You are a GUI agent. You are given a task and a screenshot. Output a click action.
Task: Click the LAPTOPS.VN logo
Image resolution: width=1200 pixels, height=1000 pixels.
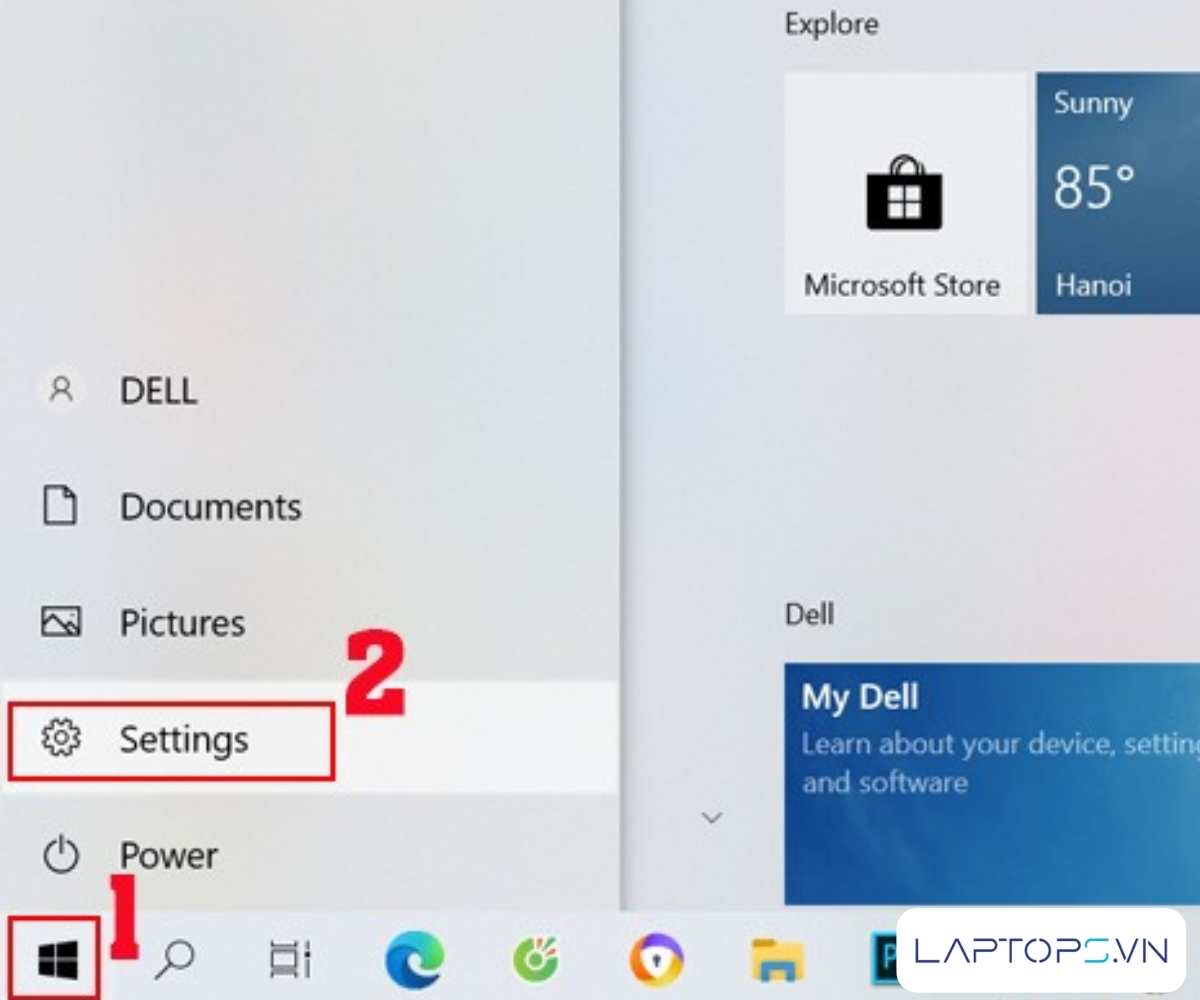pos(1041,950)
